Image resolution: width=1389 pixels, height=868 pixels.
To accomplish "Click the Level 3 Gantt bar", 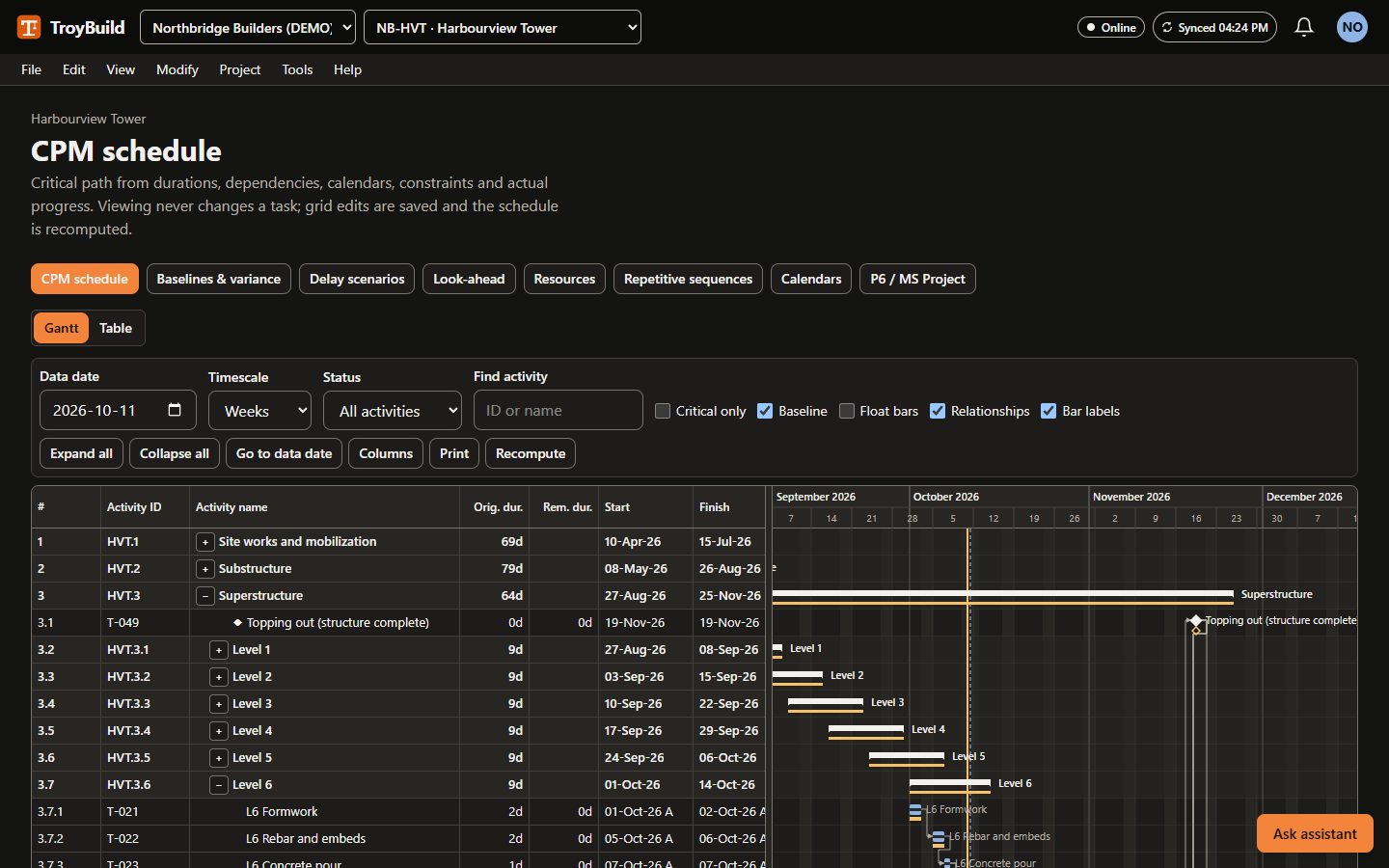I will [x=826, y=701].
